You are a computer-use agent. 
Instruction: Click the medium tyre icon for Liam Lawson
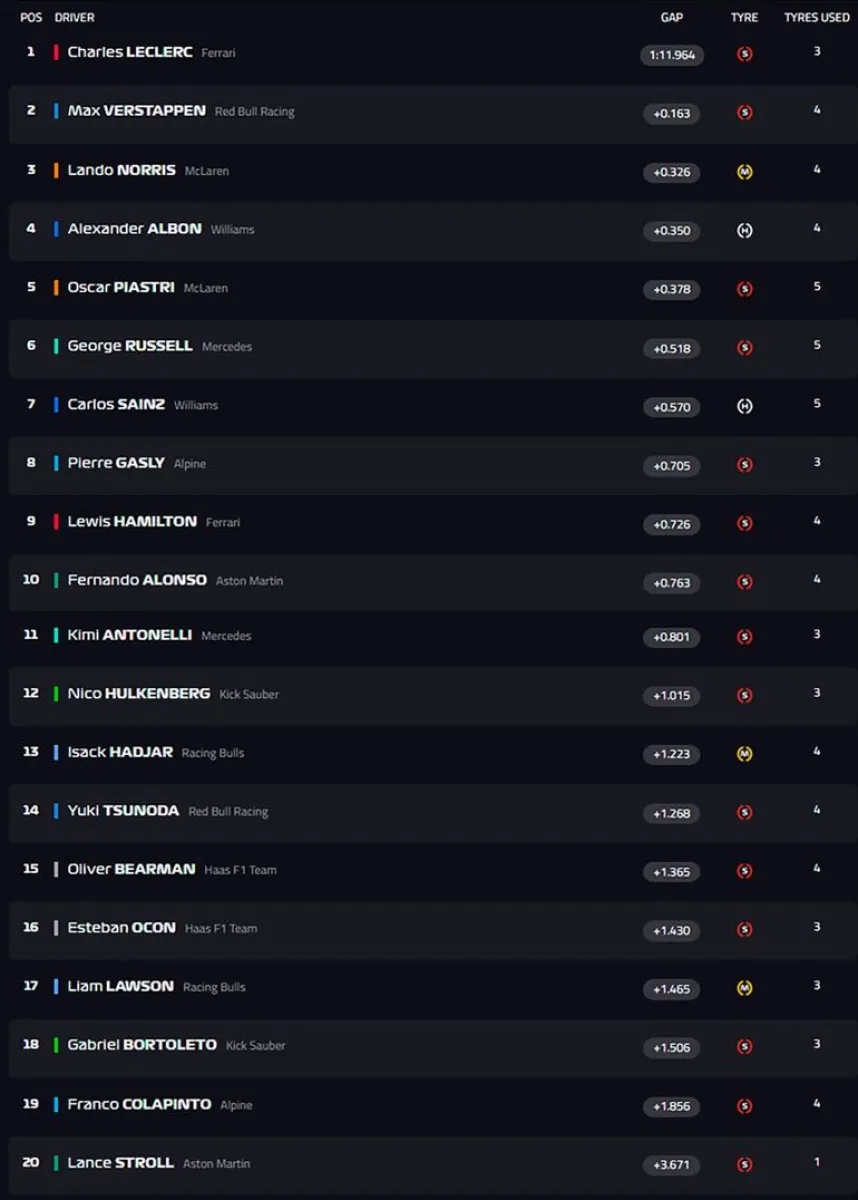click(744, 988)
